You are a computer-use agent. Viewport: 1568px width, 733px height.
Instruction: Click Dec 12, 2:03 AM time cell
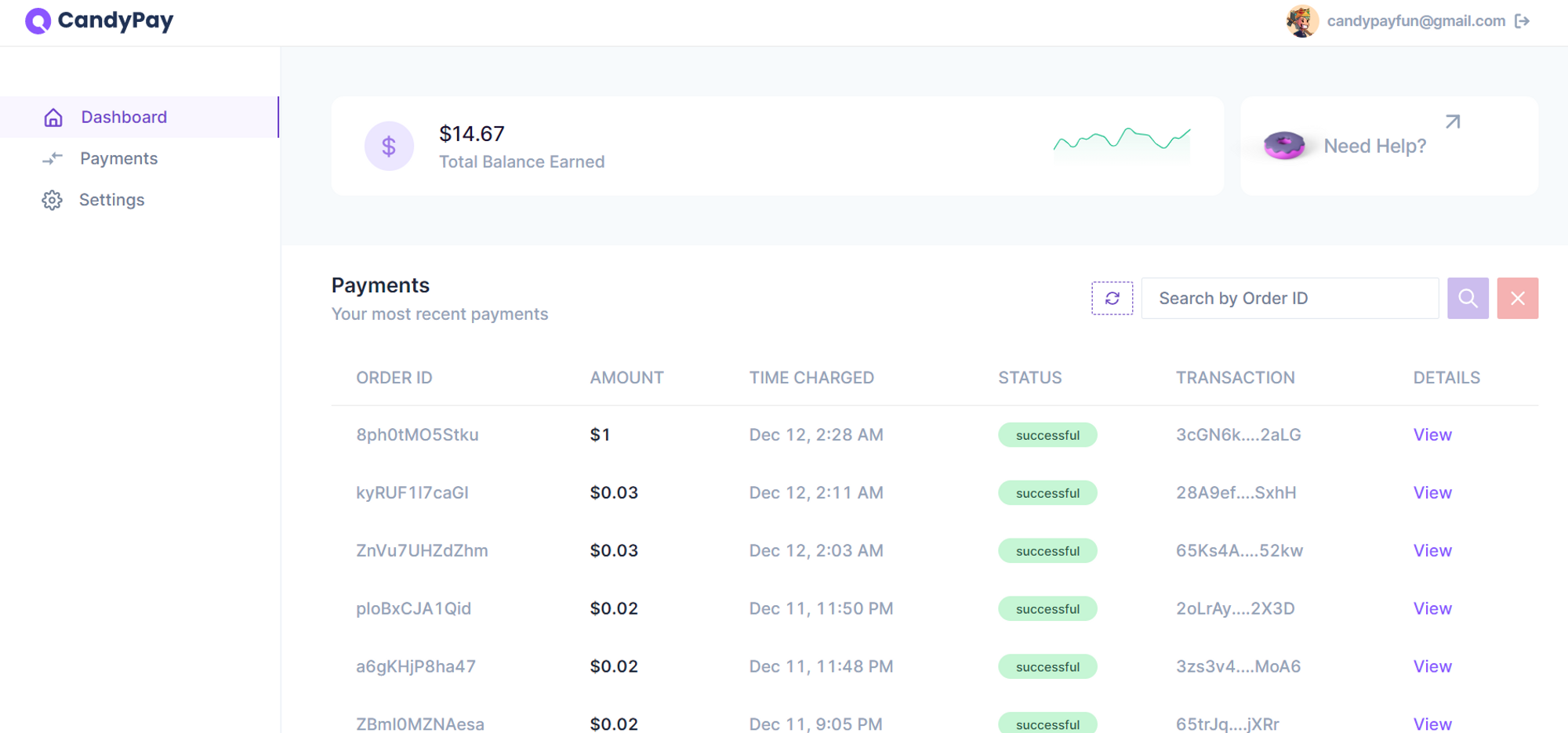[x=816, y=550]
